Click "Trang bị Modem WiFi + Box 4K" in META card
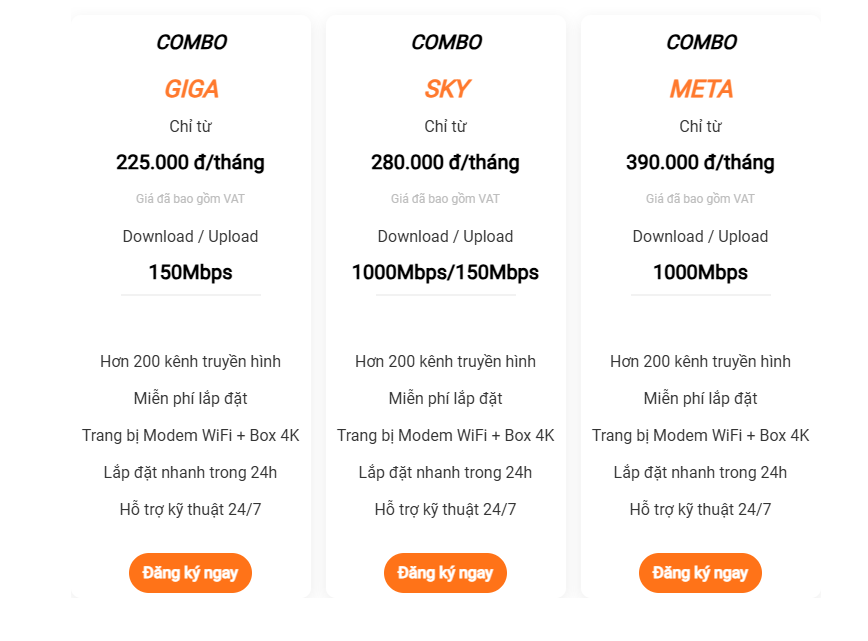Image resolution: width=868 pixels, height=641 pixels. pos(700,435)
